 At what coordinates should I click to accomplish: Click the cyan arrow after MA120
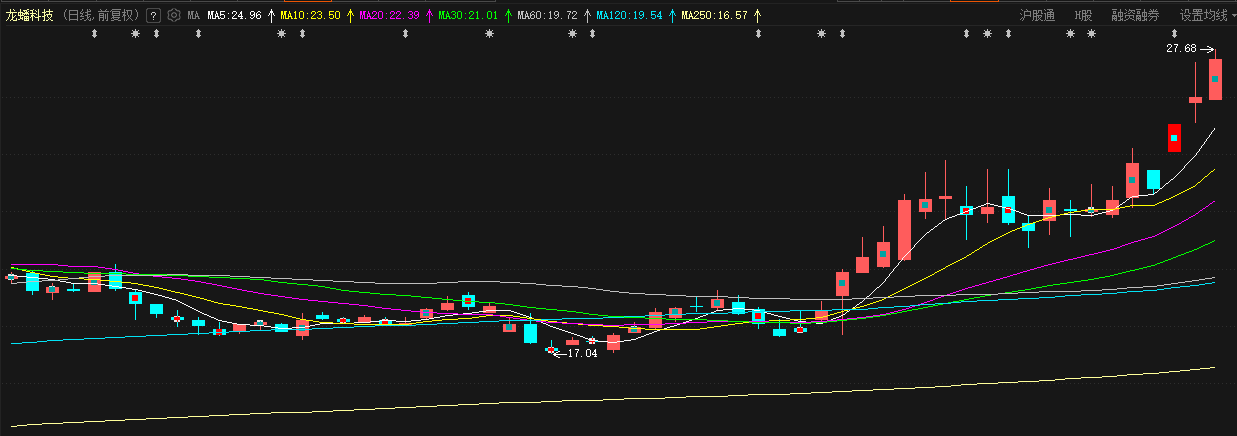[x=671, y=15]
